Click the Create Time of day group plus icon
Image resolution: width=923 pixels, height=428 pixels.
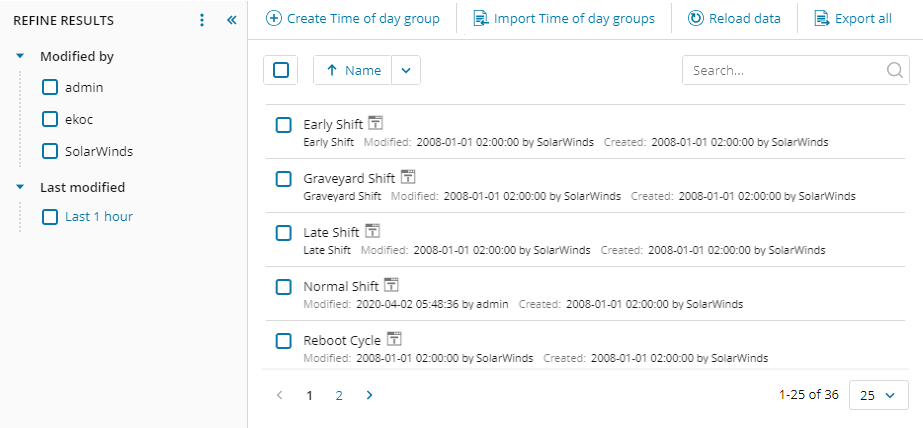click(x=273, y=18)
